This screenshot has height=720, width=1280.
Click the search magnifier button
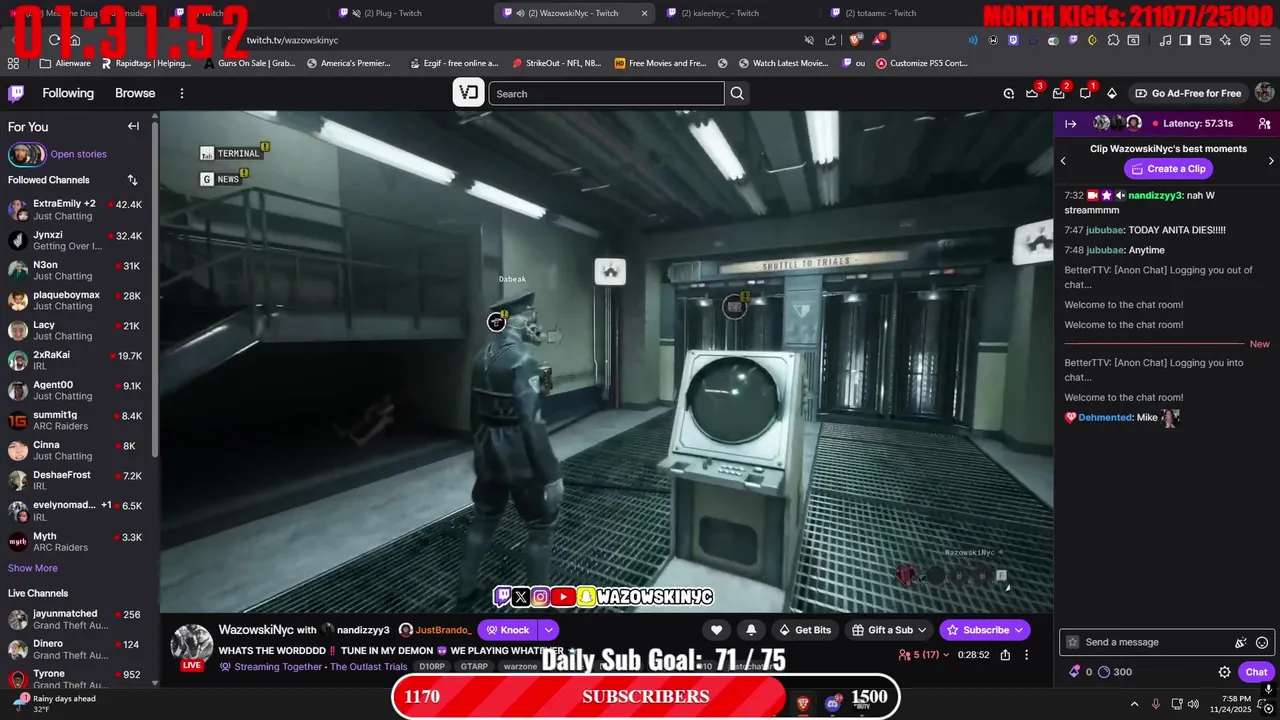point(737,93)
